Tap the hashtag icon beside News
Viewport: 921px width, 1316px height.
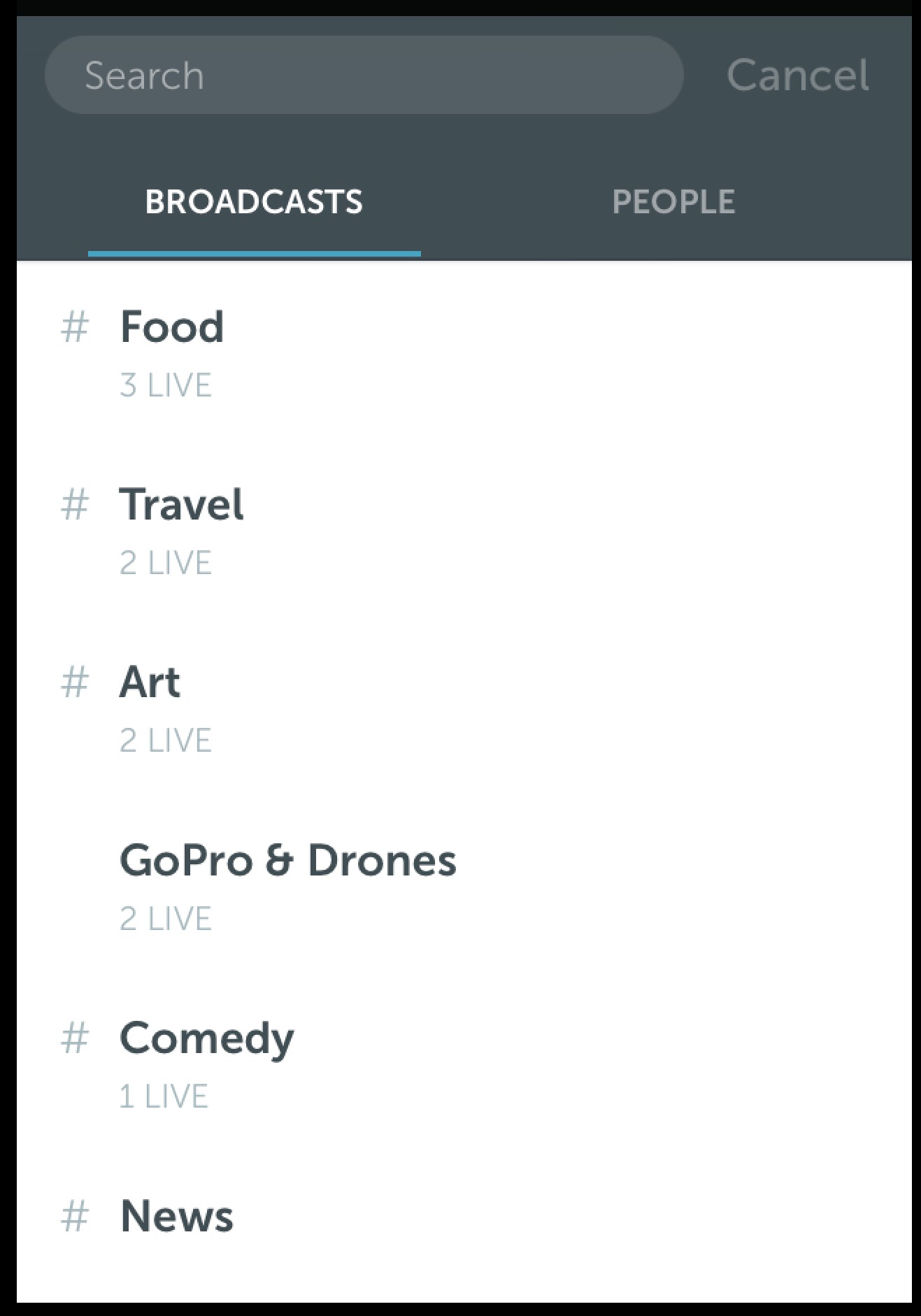pos(75,1216)
